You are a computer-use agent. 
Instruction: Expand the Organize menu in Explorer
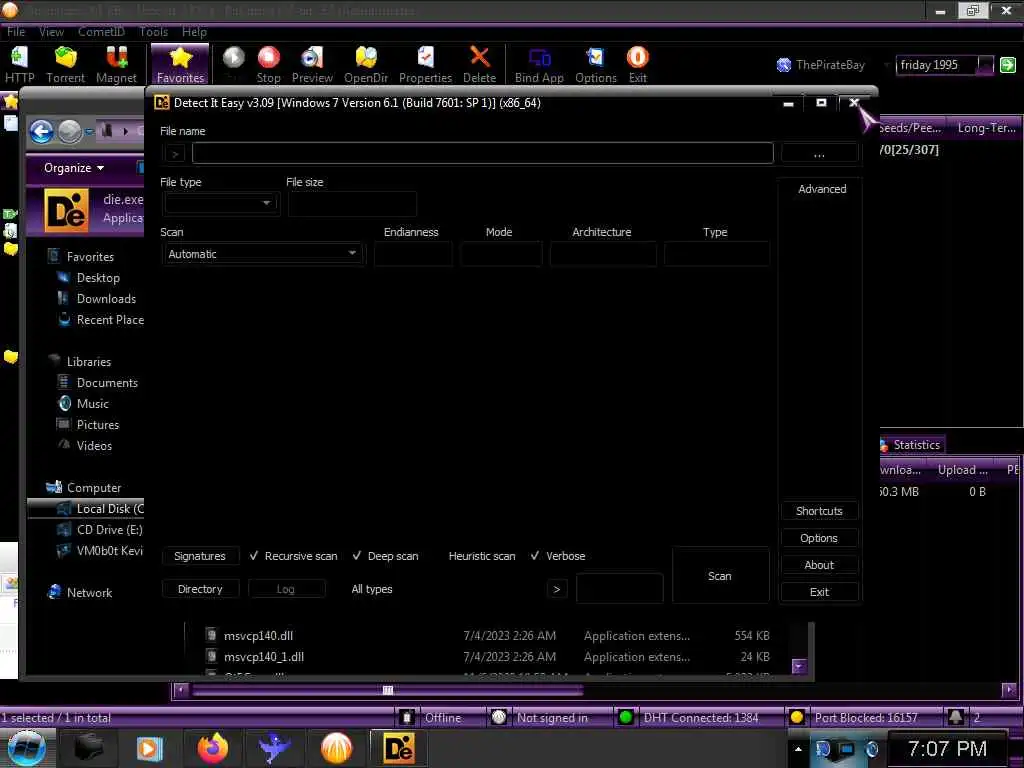[x=74, y=168]
